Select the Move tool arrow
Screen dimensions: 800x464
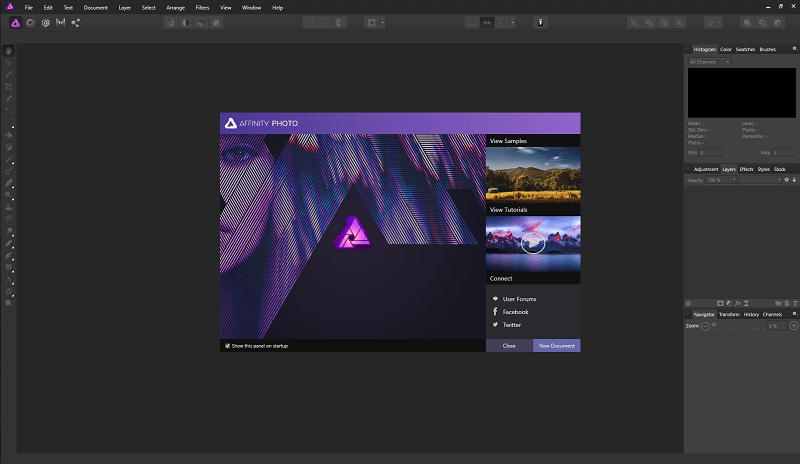[x=9, y=63]
